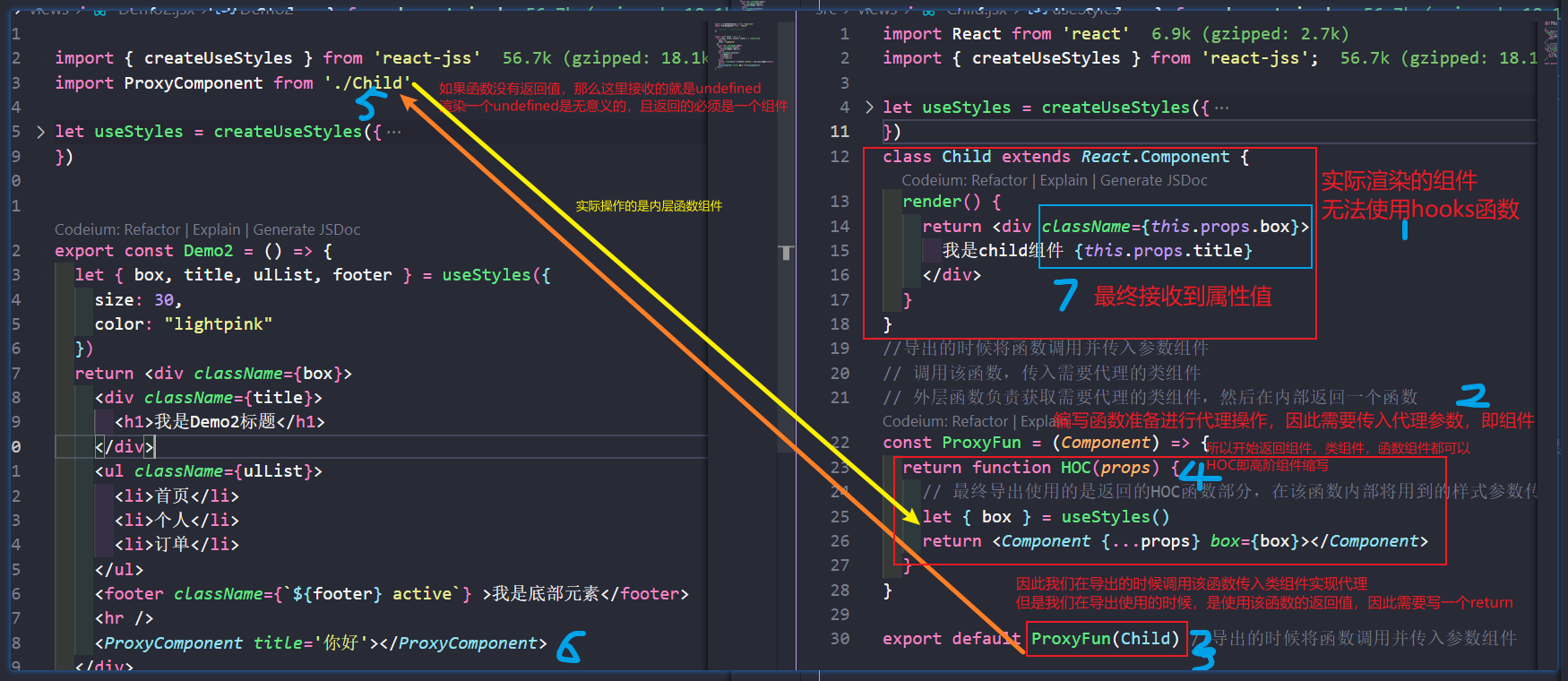Click ProxyFun in const ProxyFun declaration
The width and height of the screenshot is (1568, 681).
point(981,443)
